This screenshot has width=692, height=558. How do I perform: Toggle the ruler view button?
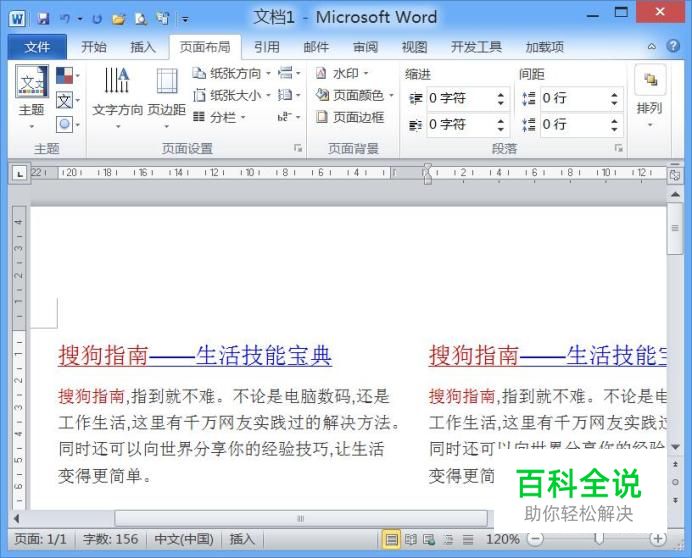click(x=675, y=175)
